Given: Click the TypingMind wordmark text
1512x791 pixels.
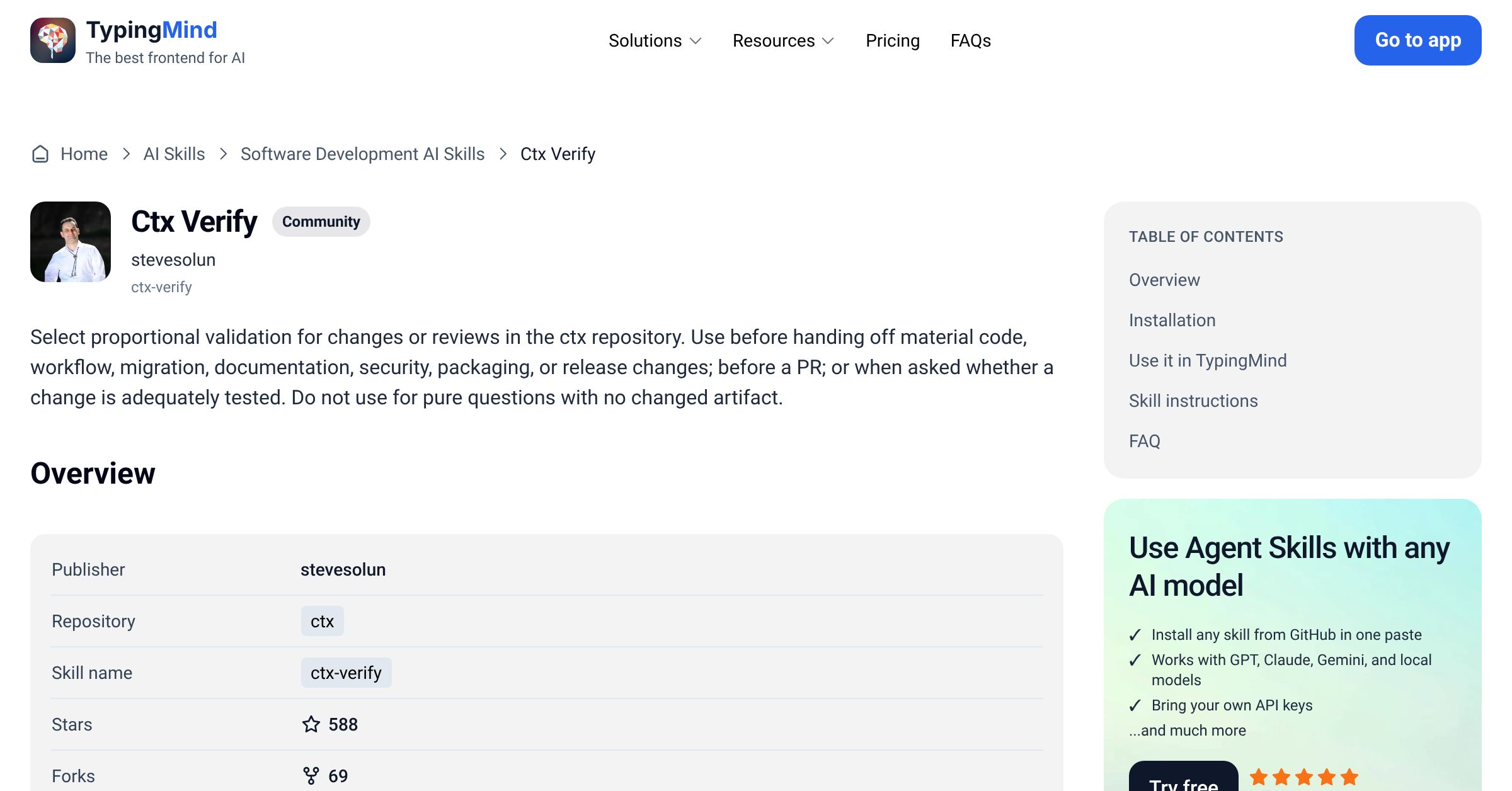Looking at the screenshot, I should coord(152,30).
